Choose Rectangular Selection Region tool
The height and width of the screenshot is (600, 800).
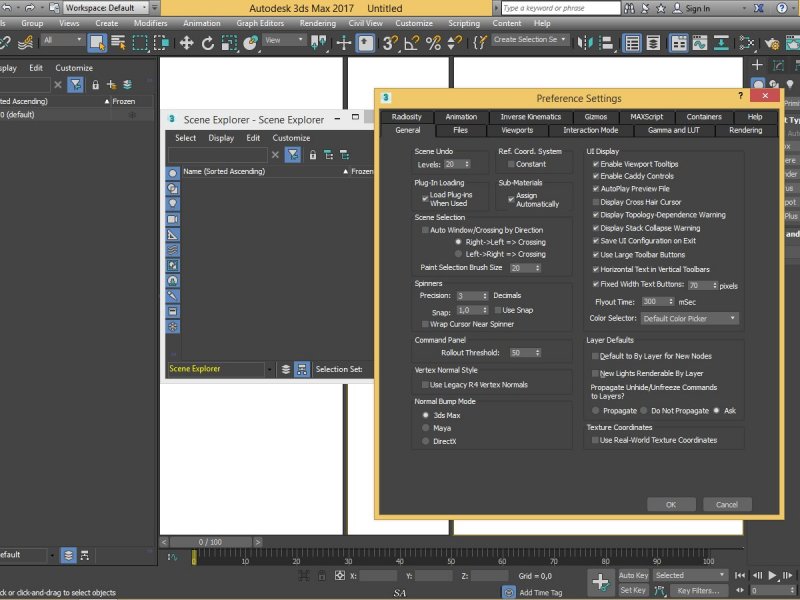[x=140, y=43]
